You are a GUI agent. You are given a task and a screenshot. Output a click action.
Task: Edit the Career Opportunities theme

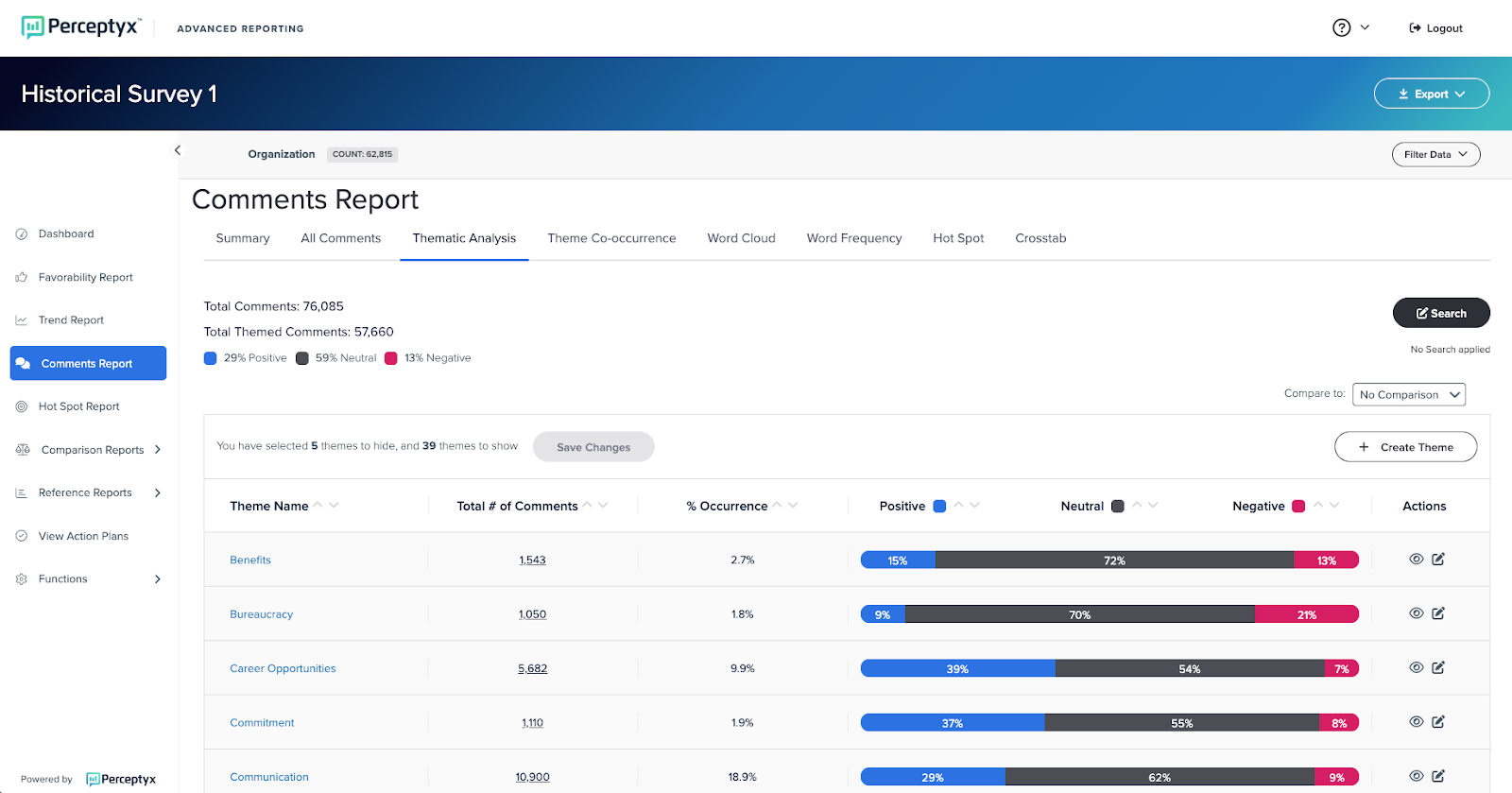point(1438,667)
